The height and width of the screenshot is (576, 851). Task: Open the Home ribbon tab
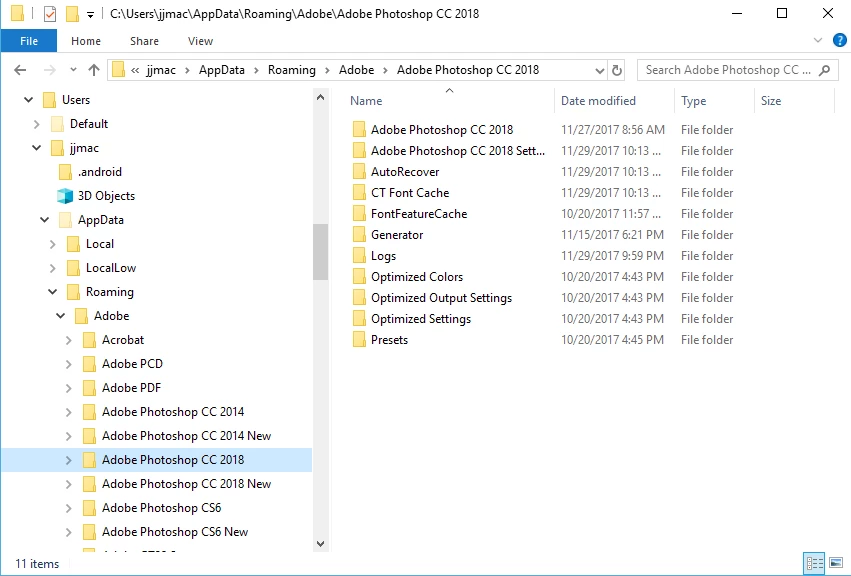point(86,41)
